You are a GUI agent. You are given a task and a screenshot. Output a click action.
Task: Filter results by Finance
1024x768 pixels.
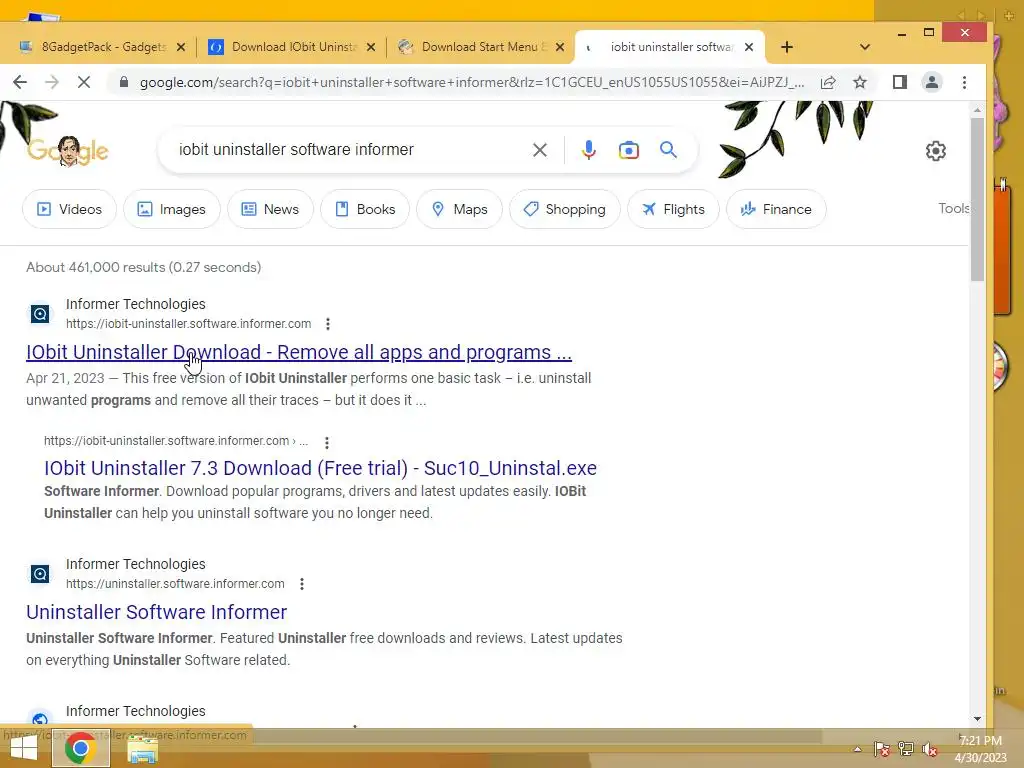coord(776,209)
